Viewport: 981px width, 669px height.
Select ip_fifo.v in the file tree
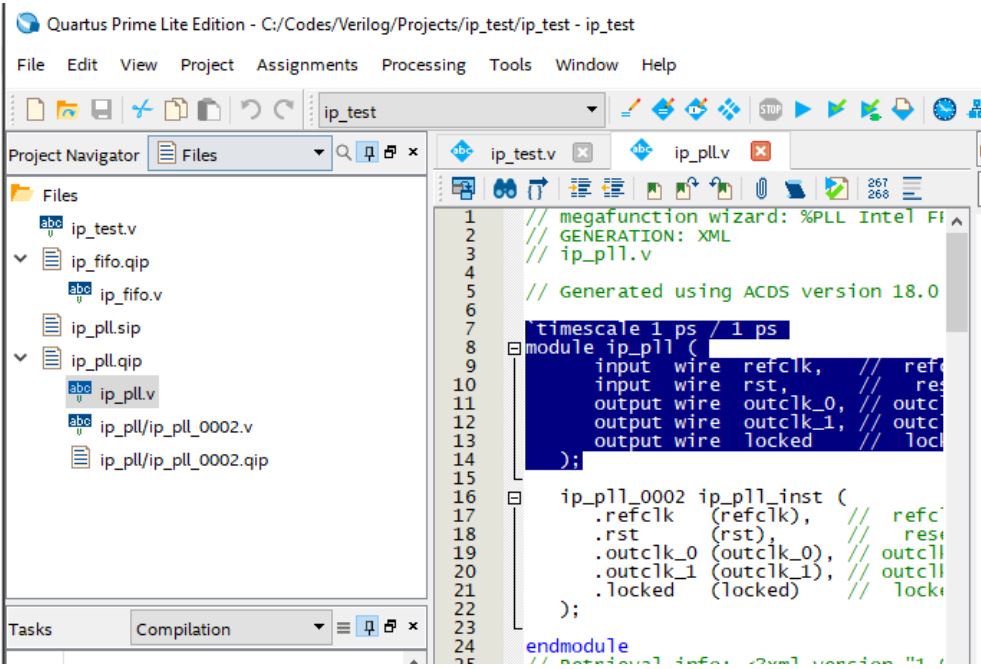[x=131, y=295]
